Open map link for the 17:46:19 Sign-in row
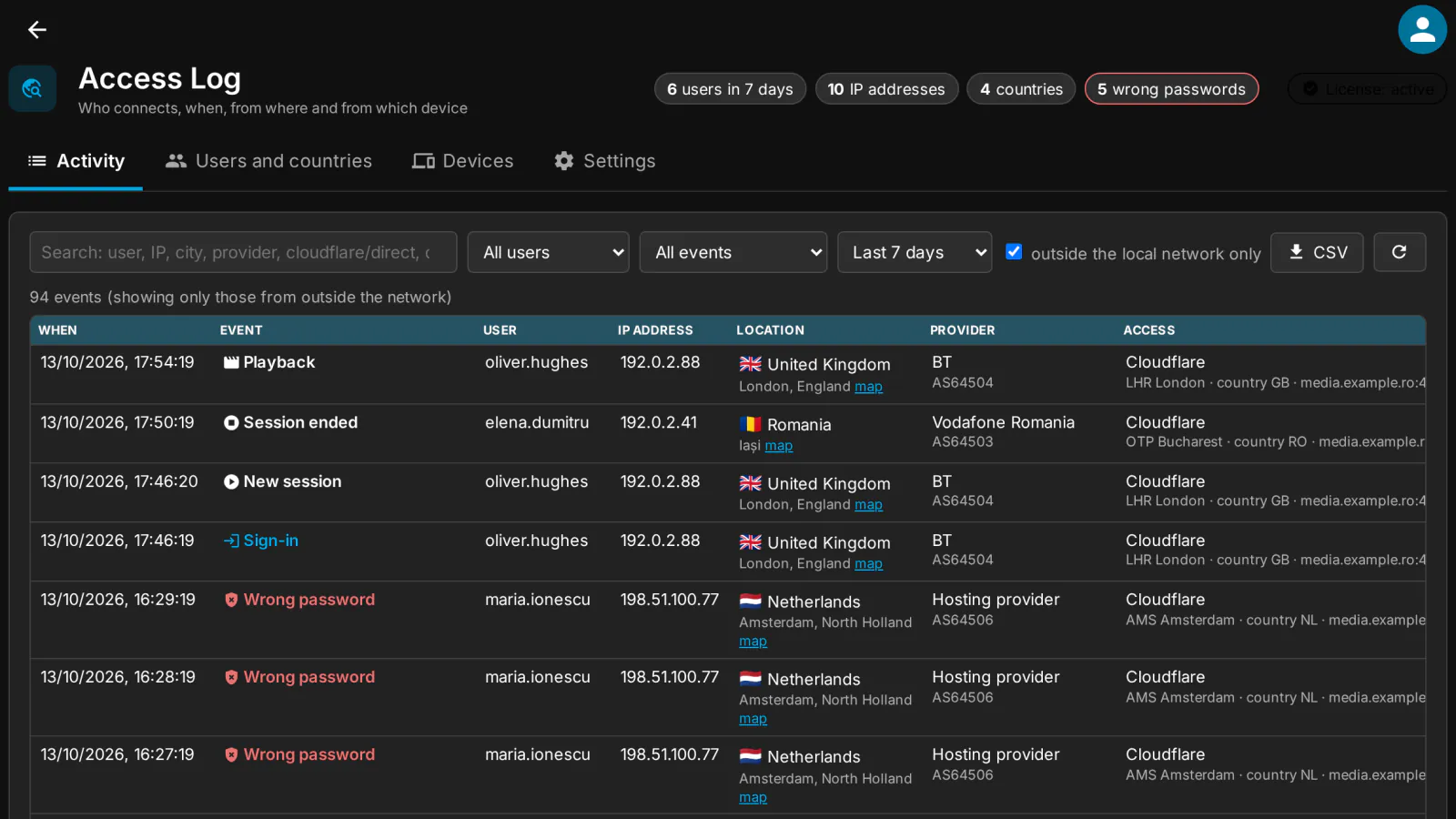This screenshot has height=819, width=1456. click(x=868, y=564)
